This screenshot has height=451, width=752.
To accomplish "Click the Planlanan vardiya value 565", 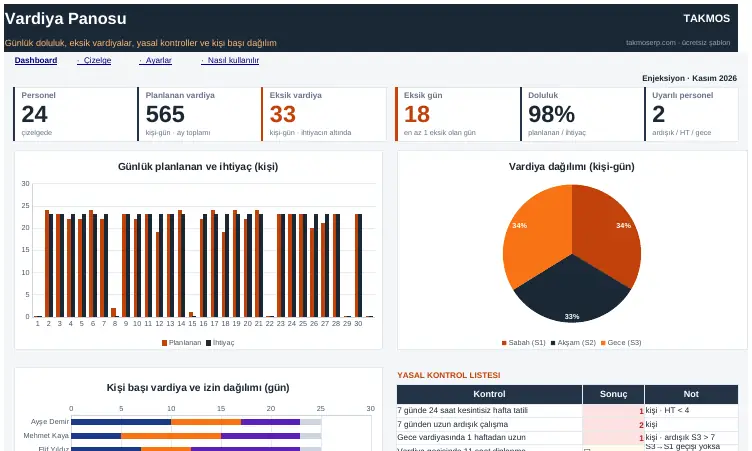I will pos(165,114).
